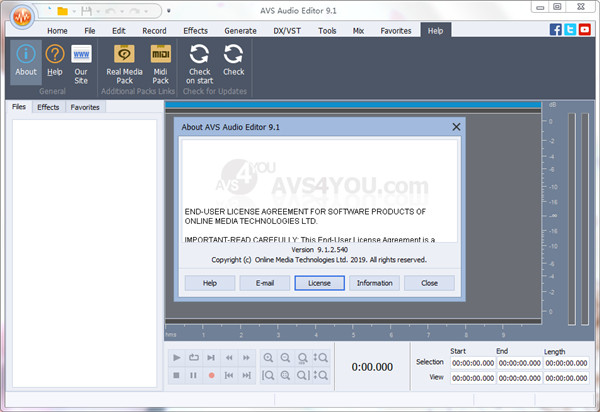Image resolution: width=600 pixels, height=412 pixels.
Task: Switch to the Home ribbon tab
Action: coord(57,31)
